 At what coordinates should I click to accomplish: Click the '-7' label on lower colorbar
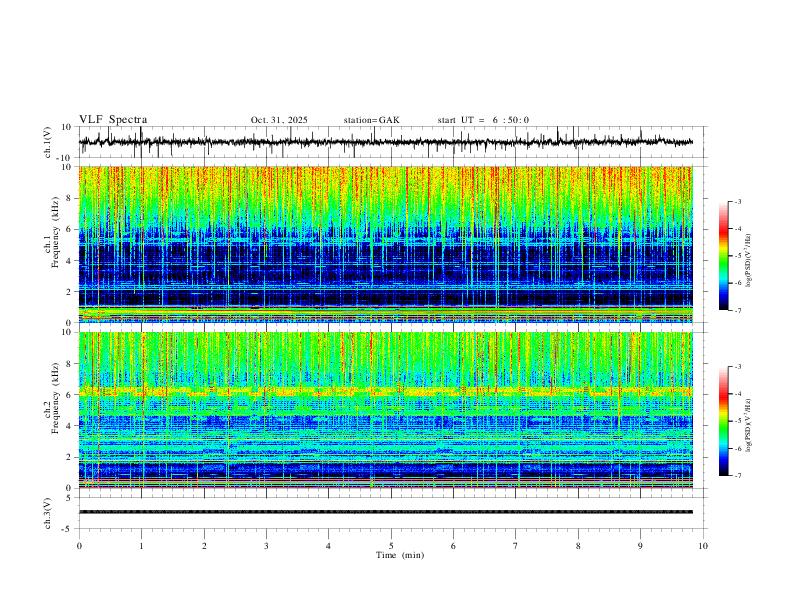pos(738,476)
